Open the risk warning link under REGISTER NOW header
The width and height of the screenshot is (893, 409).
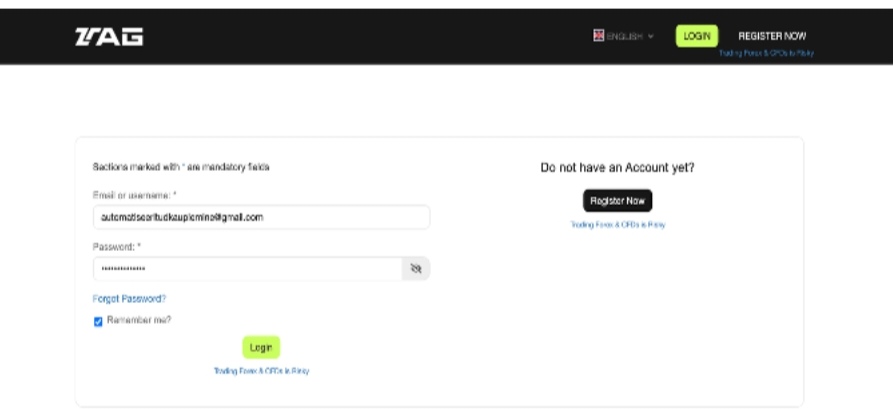[x=766, y=53]
